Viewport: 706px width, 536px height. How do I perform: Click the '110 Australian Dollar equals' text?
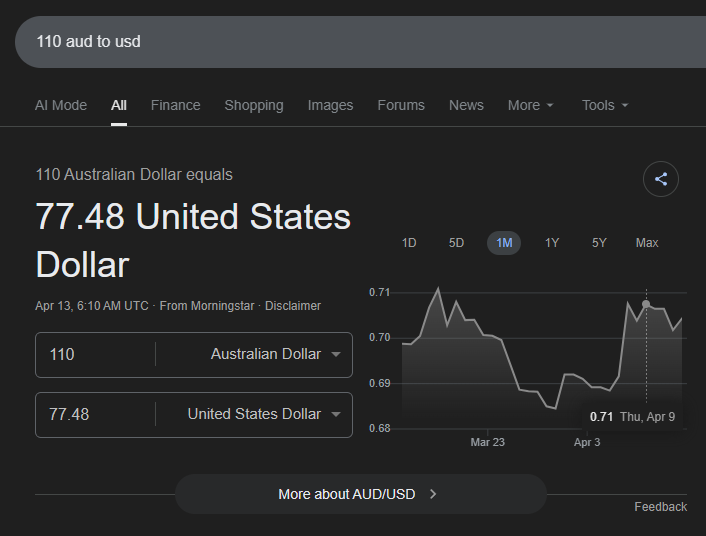tap(134, 175)
